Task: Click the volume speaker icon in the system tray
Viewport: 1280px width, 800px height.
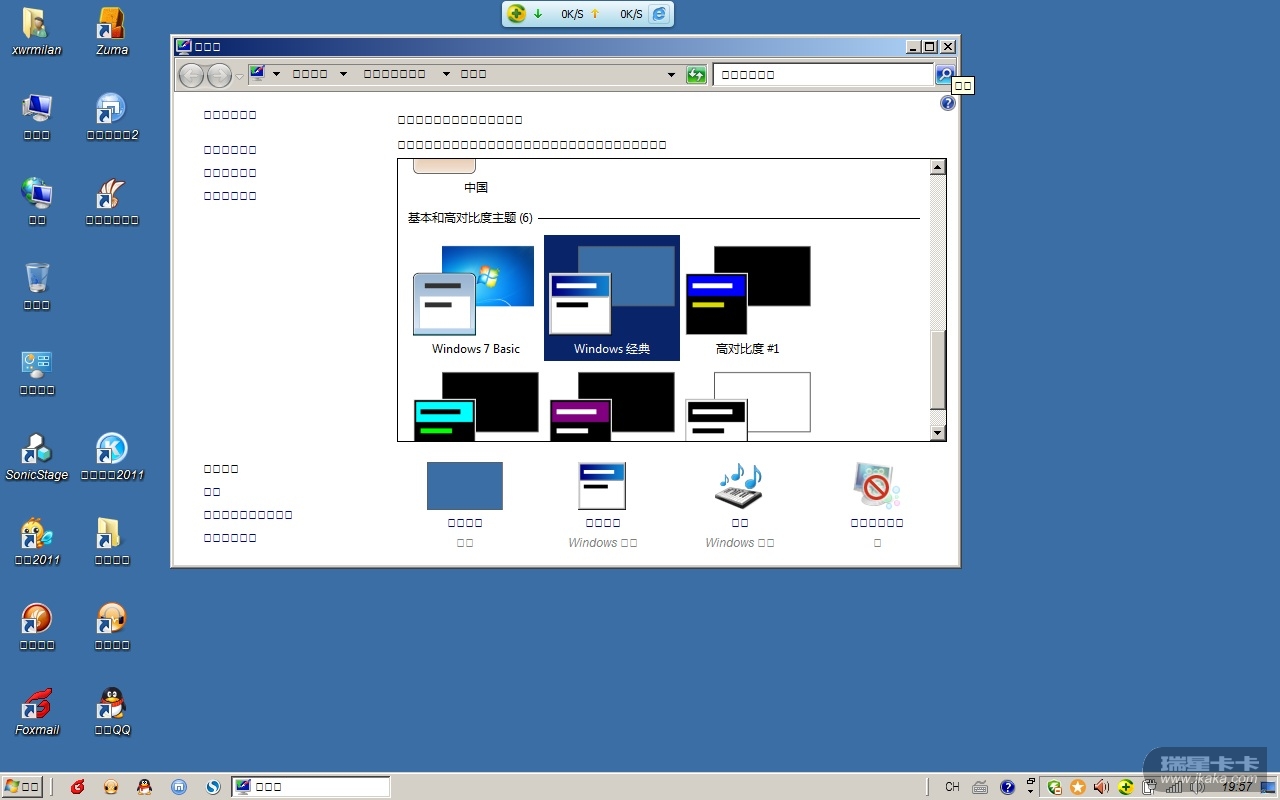Action: pyautogui.click(x=1101, y=787)
